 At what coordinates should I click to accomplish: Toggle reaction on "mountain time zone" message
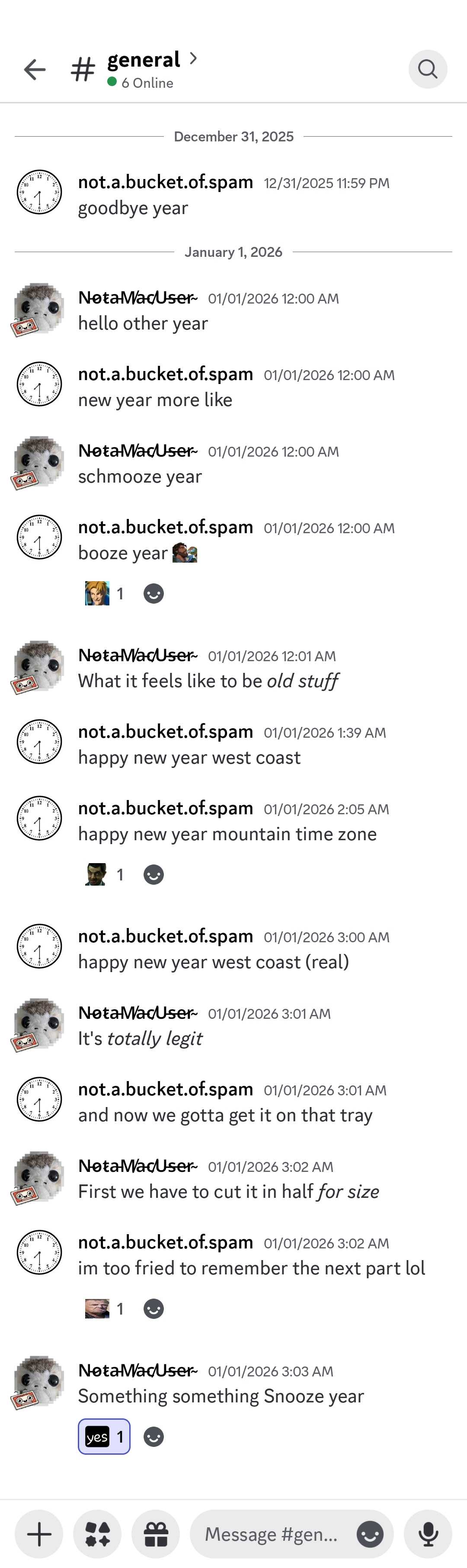coord(104,875)
